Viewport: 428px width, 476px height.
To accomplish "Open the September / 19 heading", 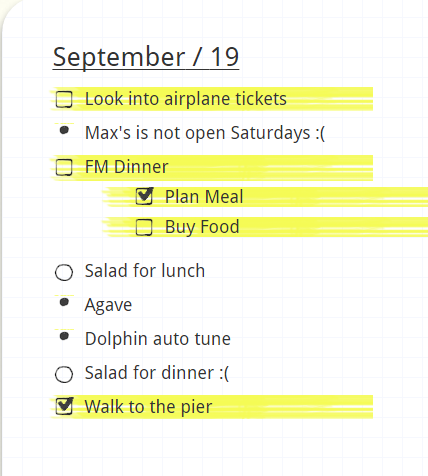I will point(146,57).
